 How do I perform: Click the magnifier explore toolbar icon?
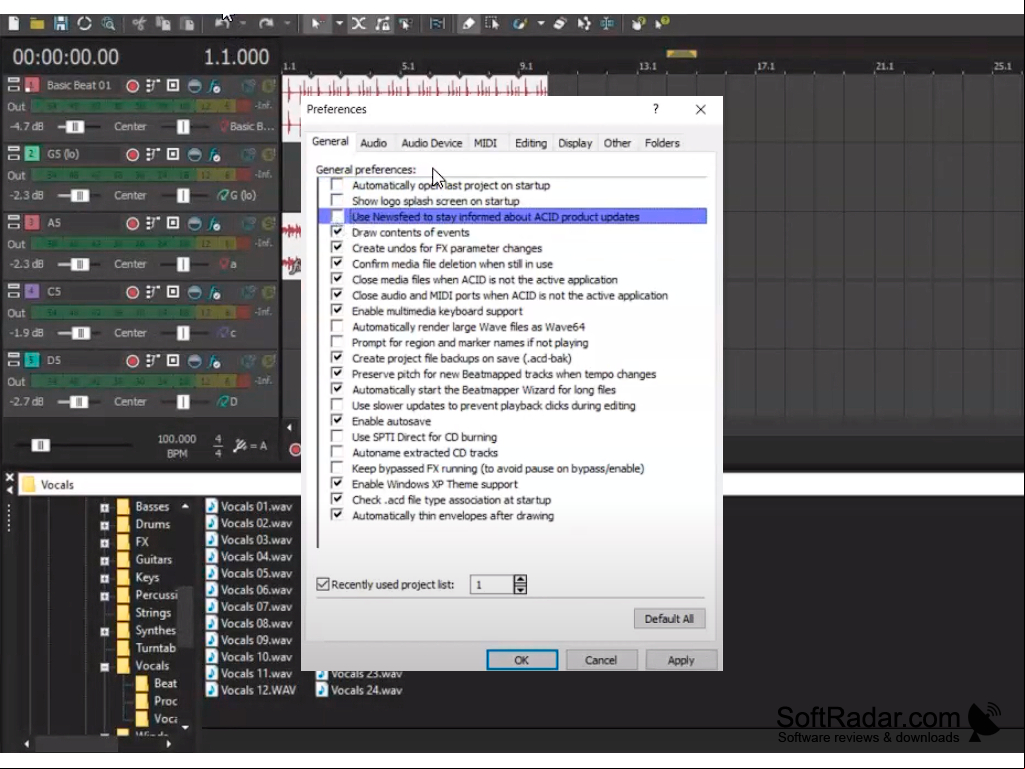(108, 24)
